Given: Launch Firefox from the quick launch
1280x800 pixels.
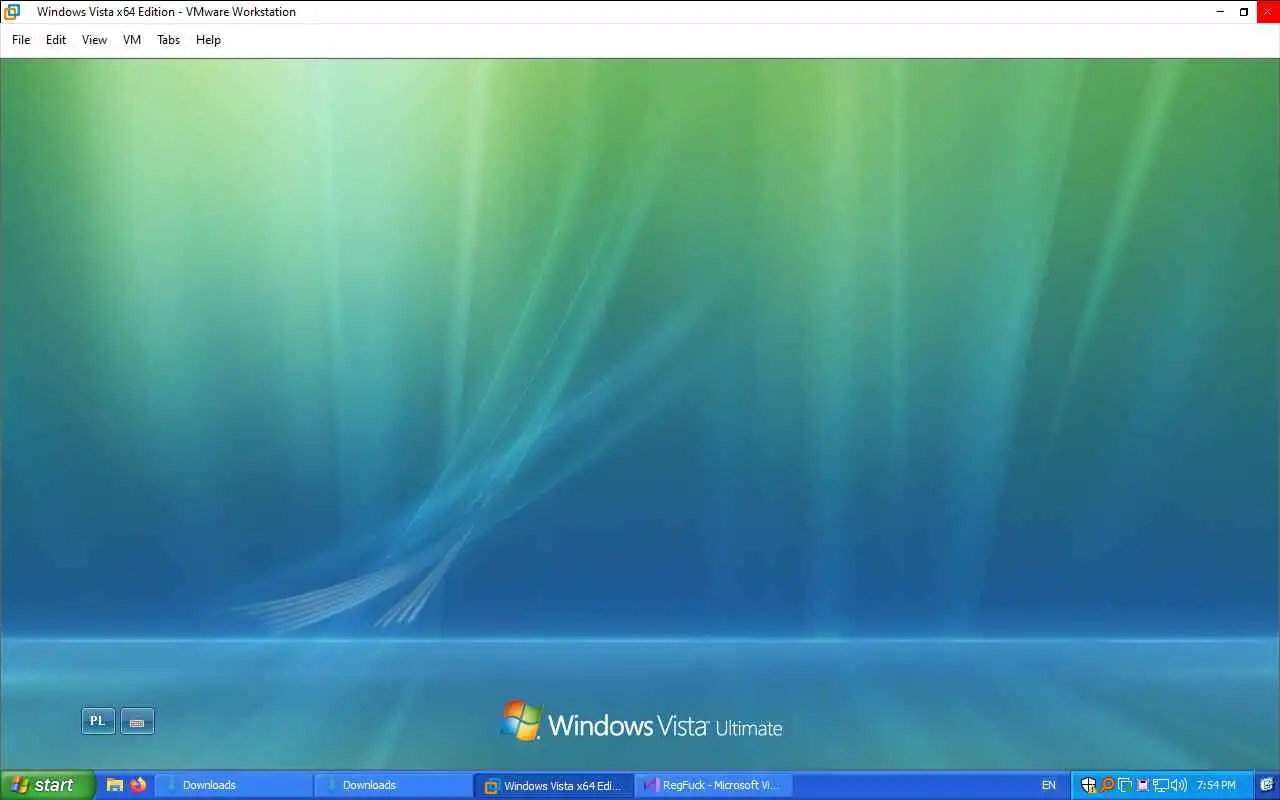Looking at the screenshot, I should pos(138,785).
